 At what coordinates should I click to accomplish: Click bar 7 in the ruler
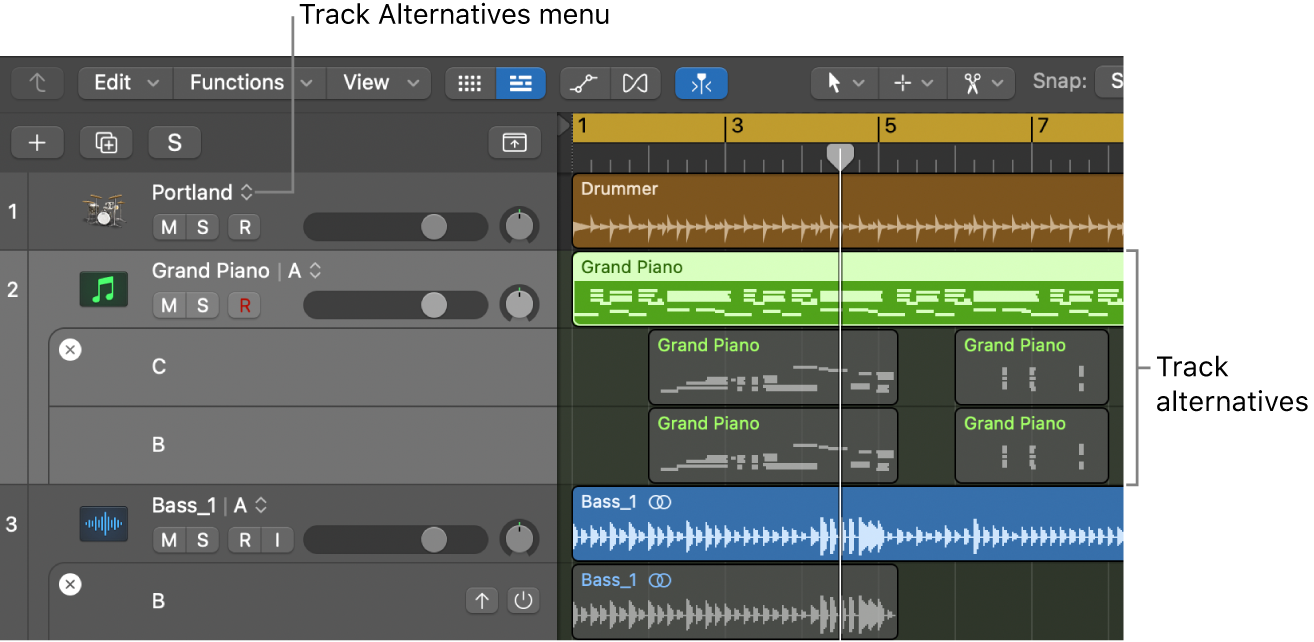[x=1043, y=127]
